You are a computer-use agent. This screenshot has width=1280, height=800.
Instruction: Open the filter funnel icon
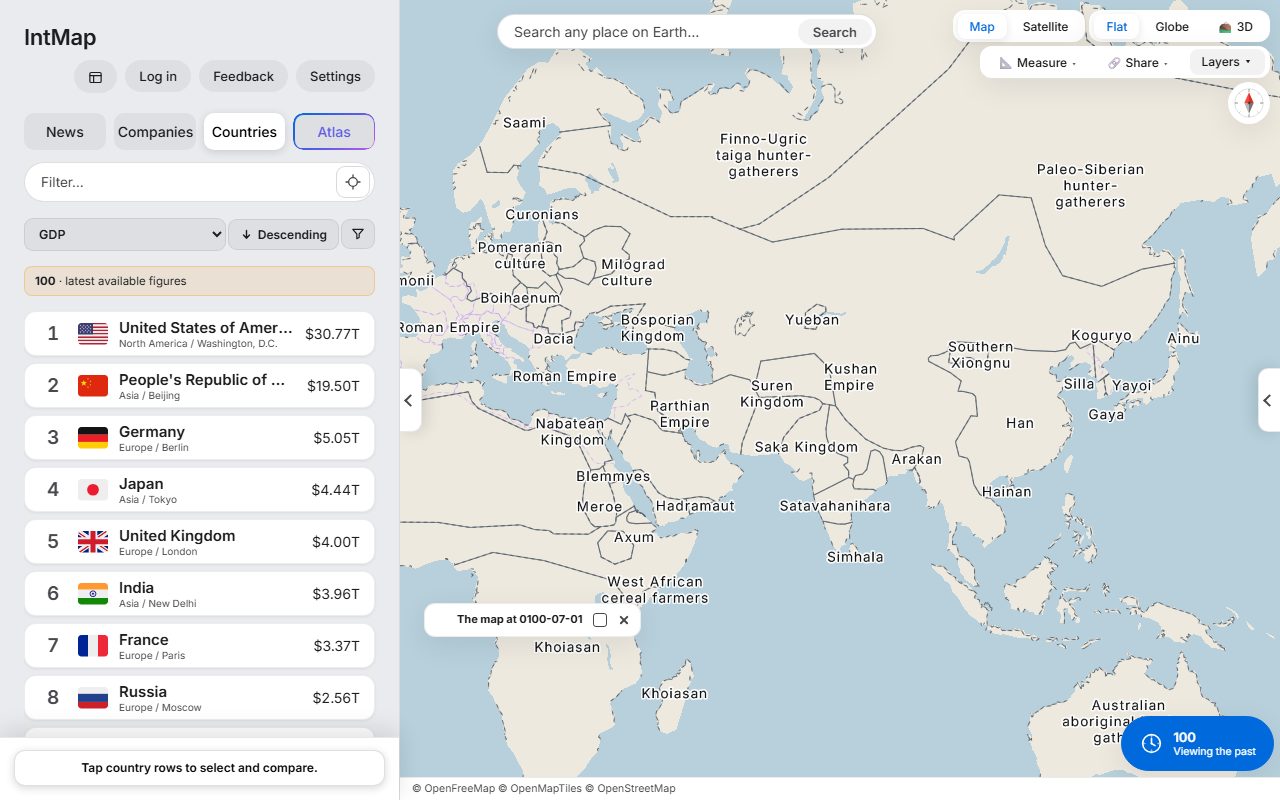tap(358, 234)
